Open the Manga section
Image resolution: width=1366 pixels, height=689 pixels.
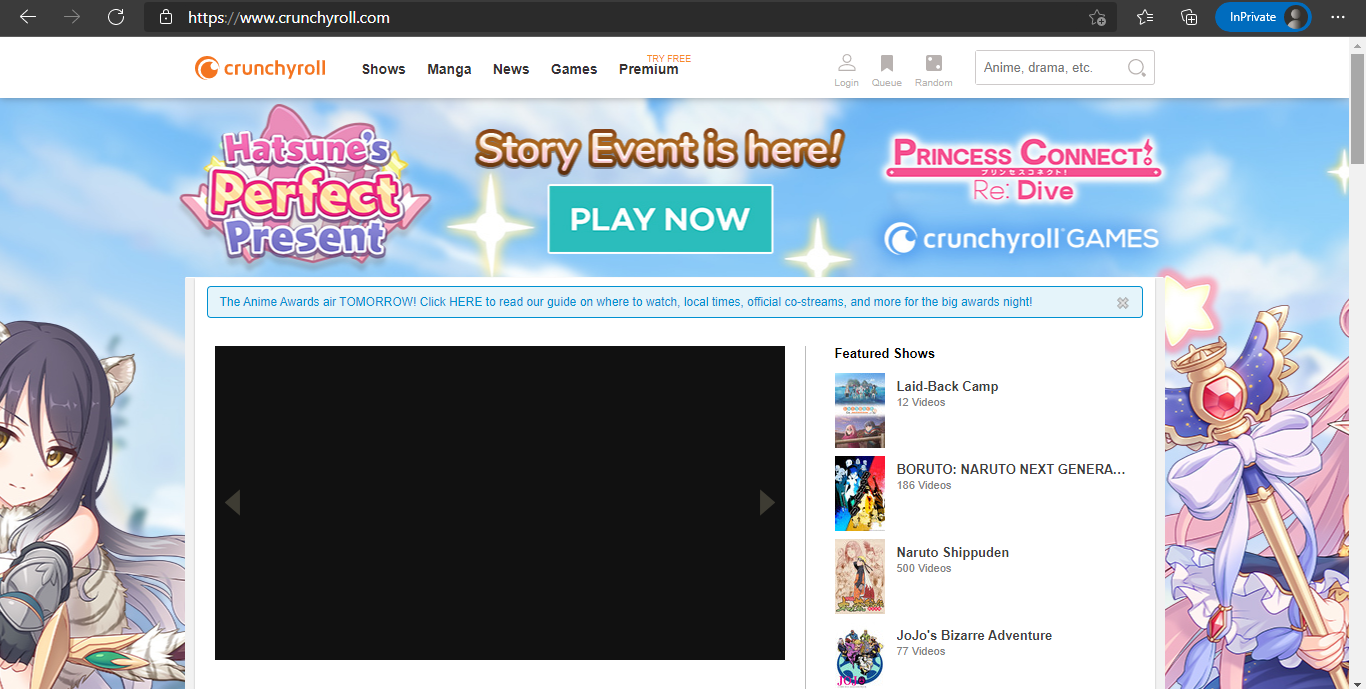(449, 69)
